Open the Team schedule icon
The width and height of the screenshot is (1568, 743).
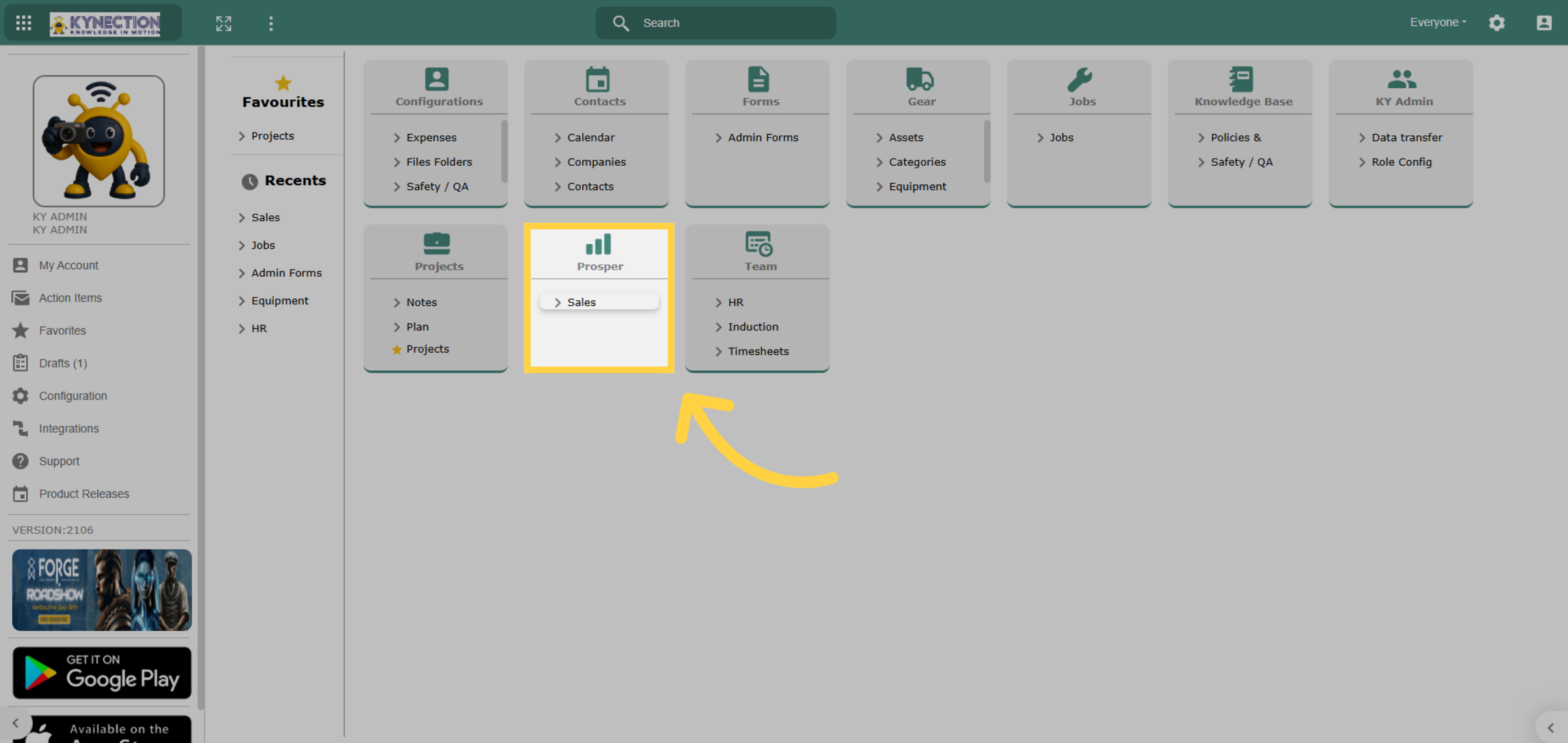[759, 244]
